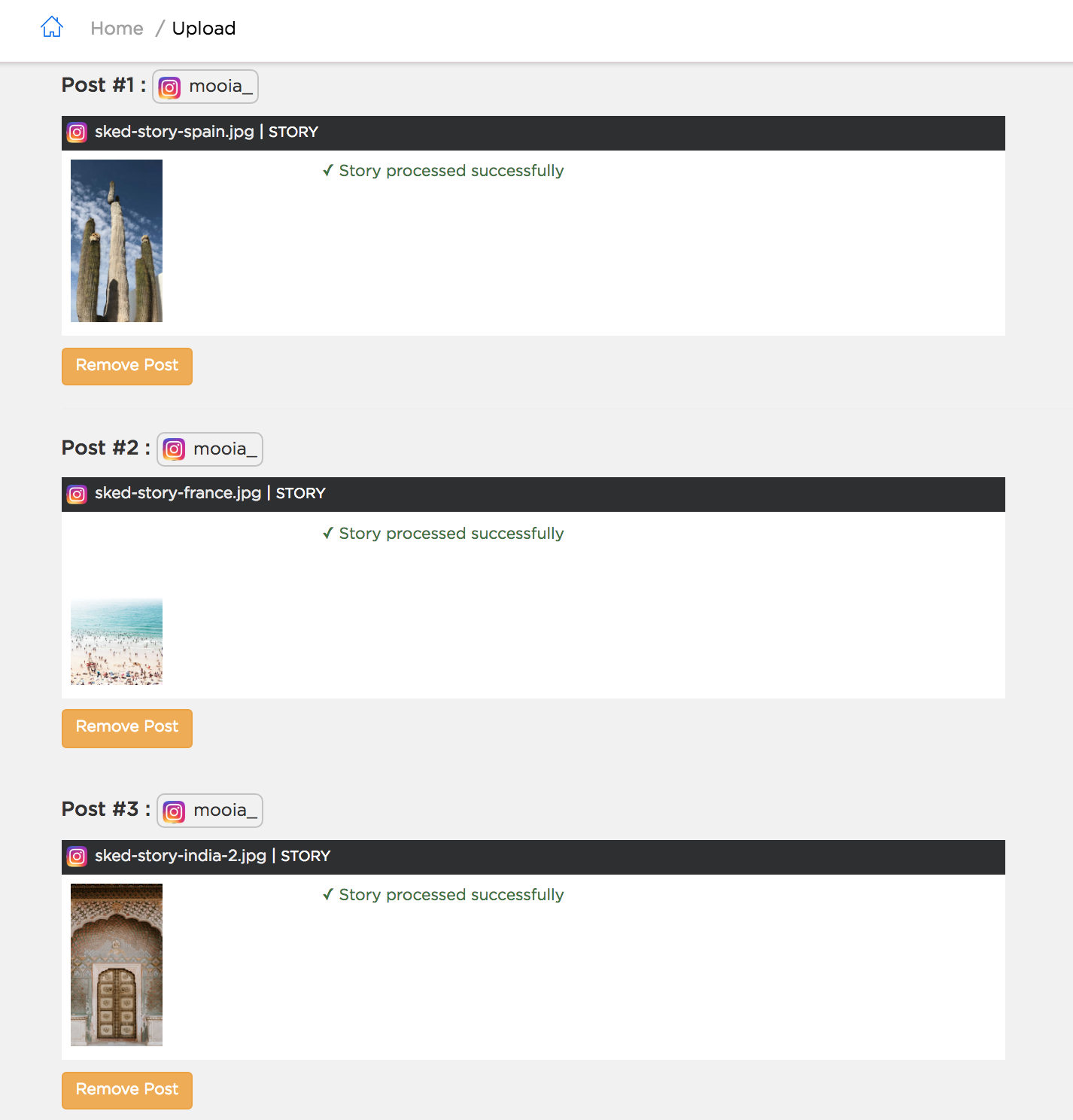Click the home icon in breadcrumb
Image resolution: width=1073 pixels, height=1120 pixels.
point(52,27)
